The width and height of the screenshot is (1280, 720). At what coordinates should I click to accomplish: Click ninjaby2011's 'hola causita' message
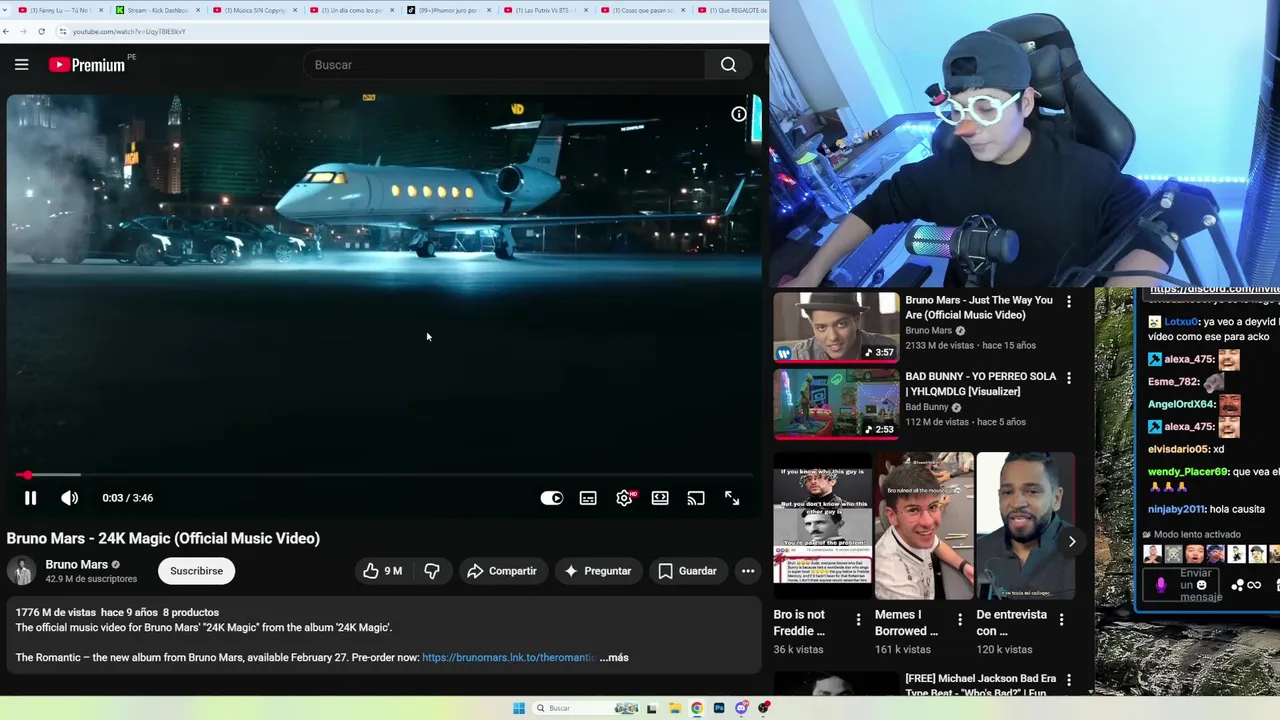click(1237, 509)
